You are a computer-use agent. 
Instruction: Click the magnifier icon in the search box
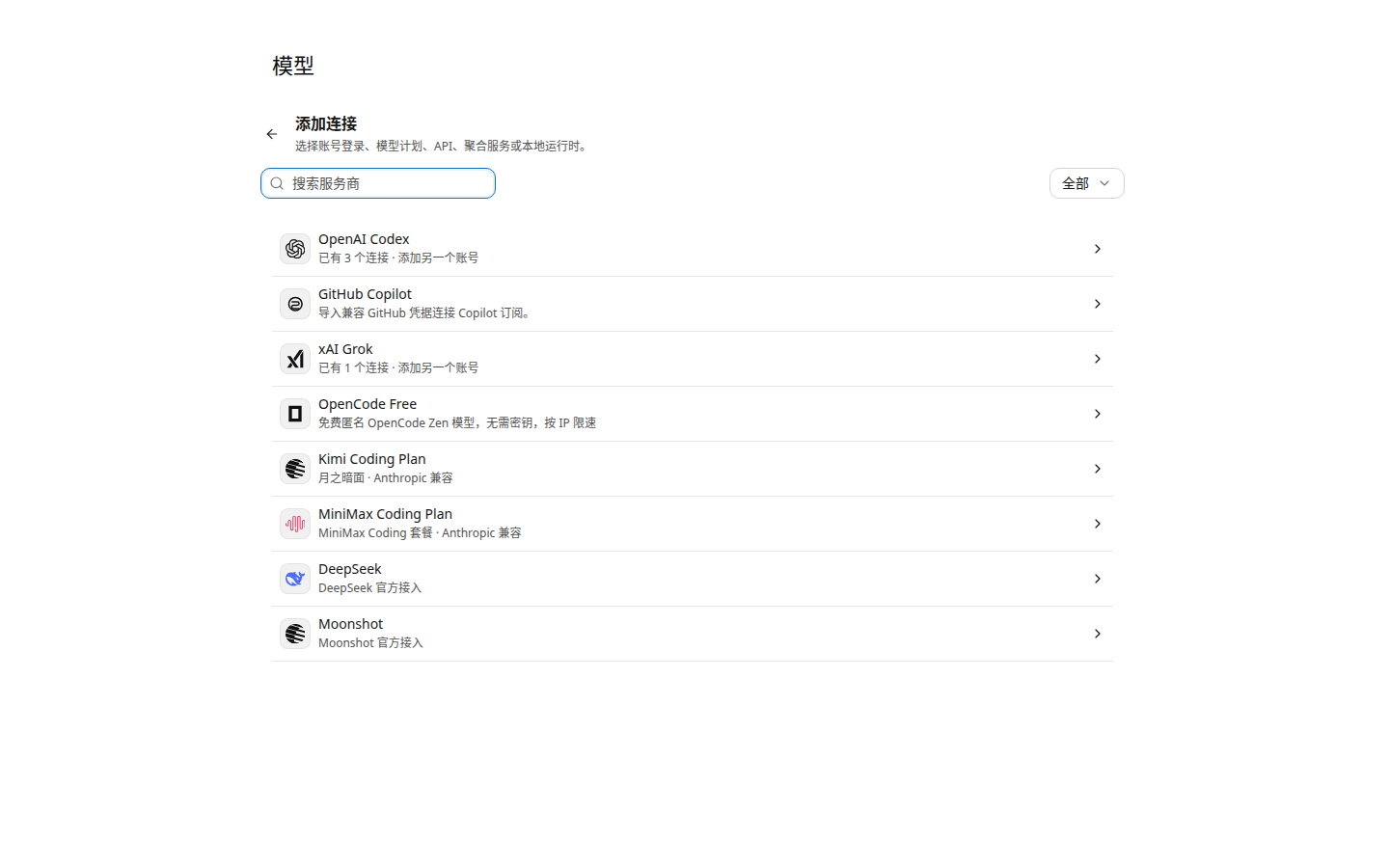coord(277,183)
